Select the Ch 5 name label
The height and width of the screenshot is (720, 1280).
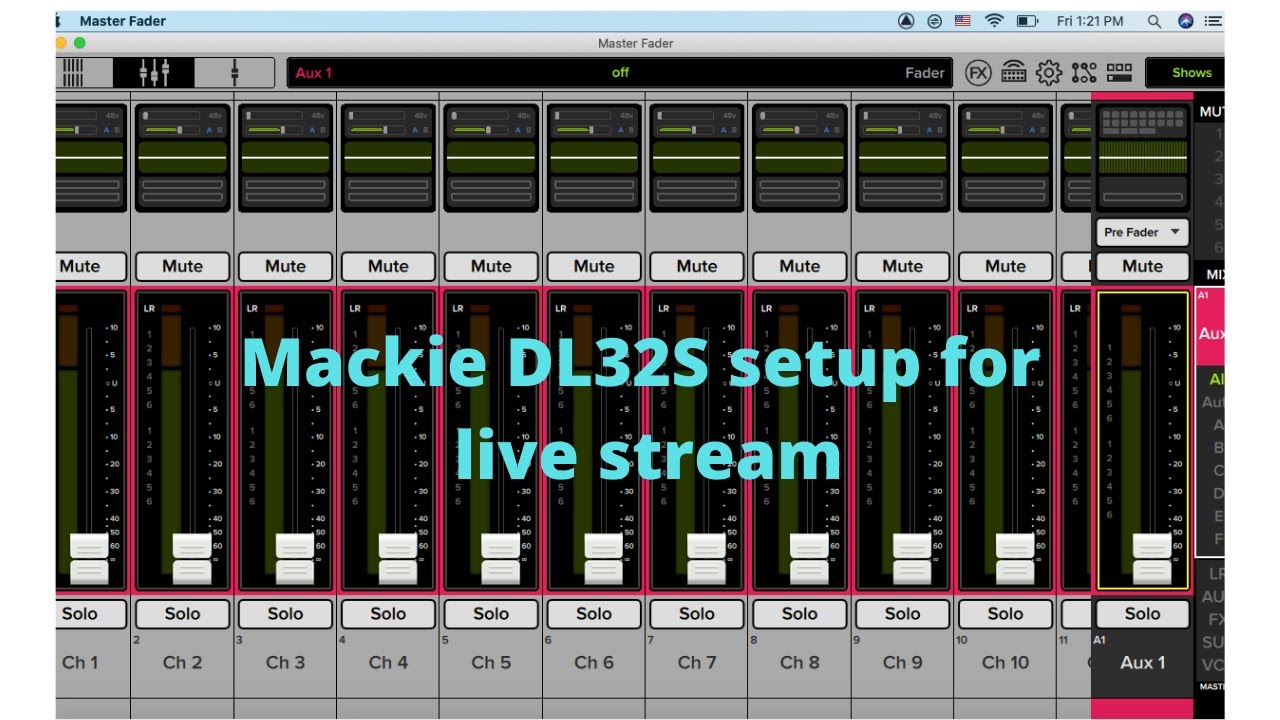point(491,662)
